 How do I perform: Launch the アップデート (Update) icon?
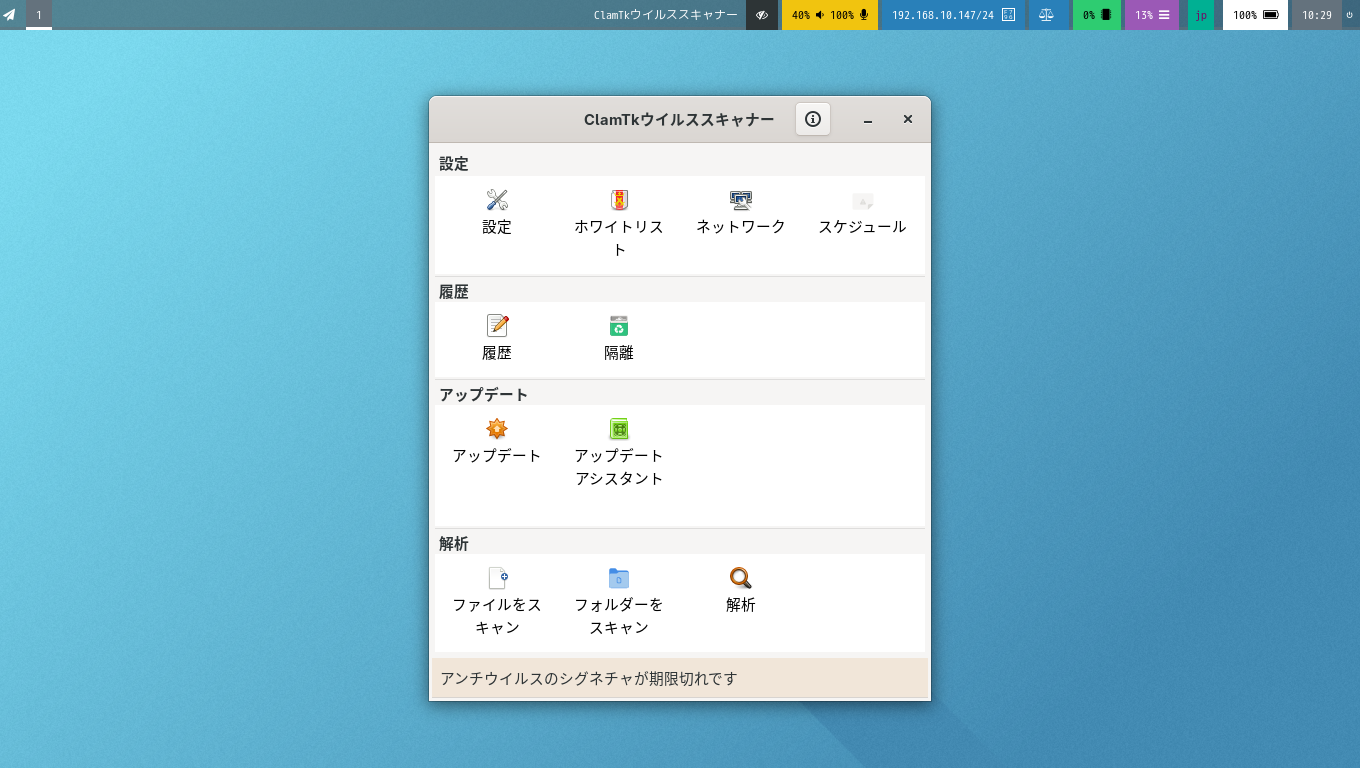pyautogui.click(x=497, y=429)
